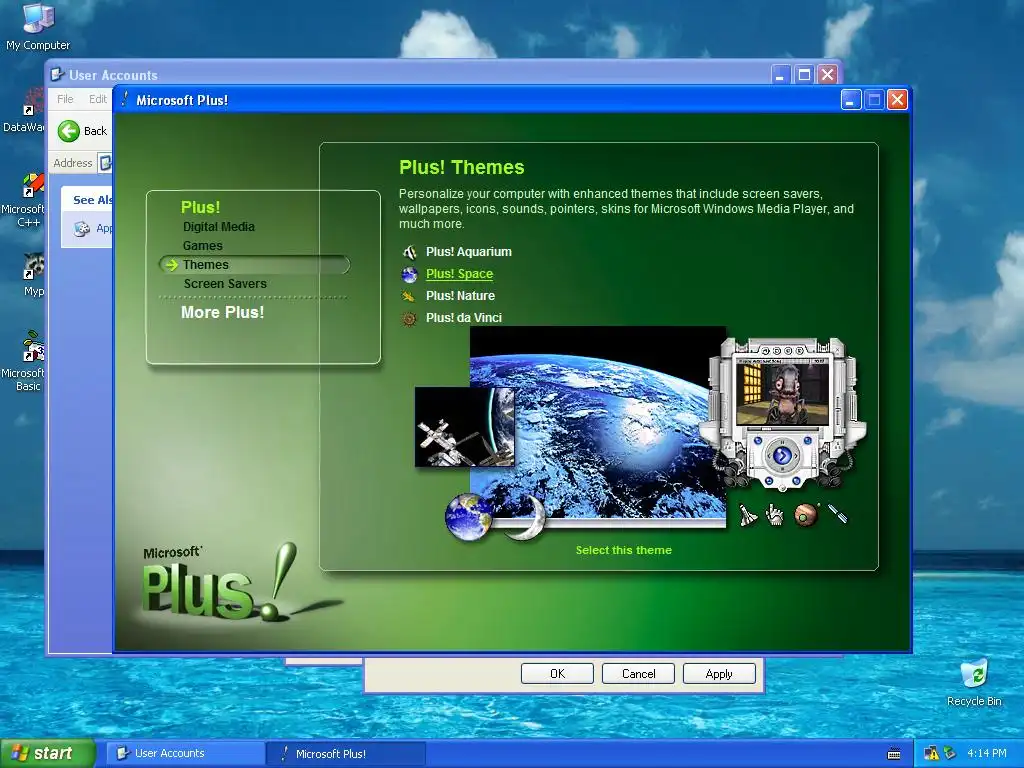Open My Computer desktop icon

(38, 26)
